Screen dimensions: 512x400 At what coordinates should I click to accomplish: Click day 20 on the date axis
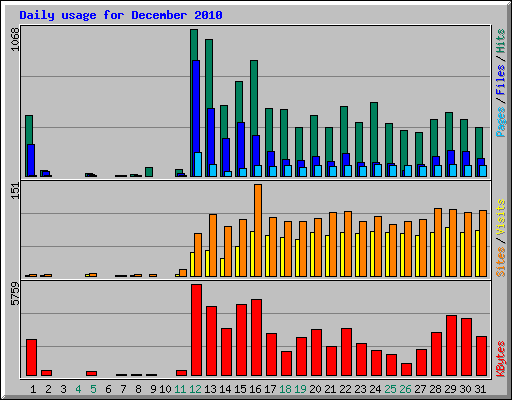[x=315, y=389]
